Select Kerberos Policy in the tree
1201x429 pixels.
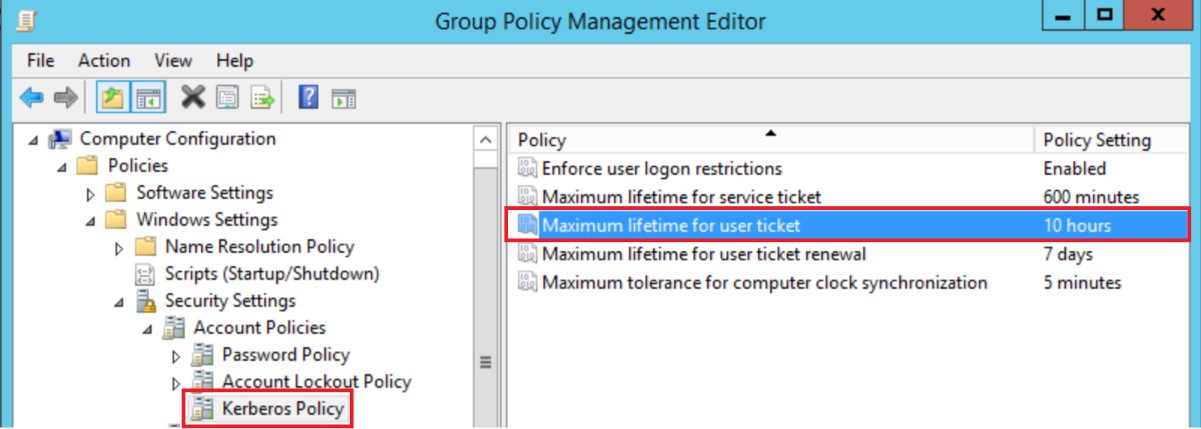pos(283,408)
